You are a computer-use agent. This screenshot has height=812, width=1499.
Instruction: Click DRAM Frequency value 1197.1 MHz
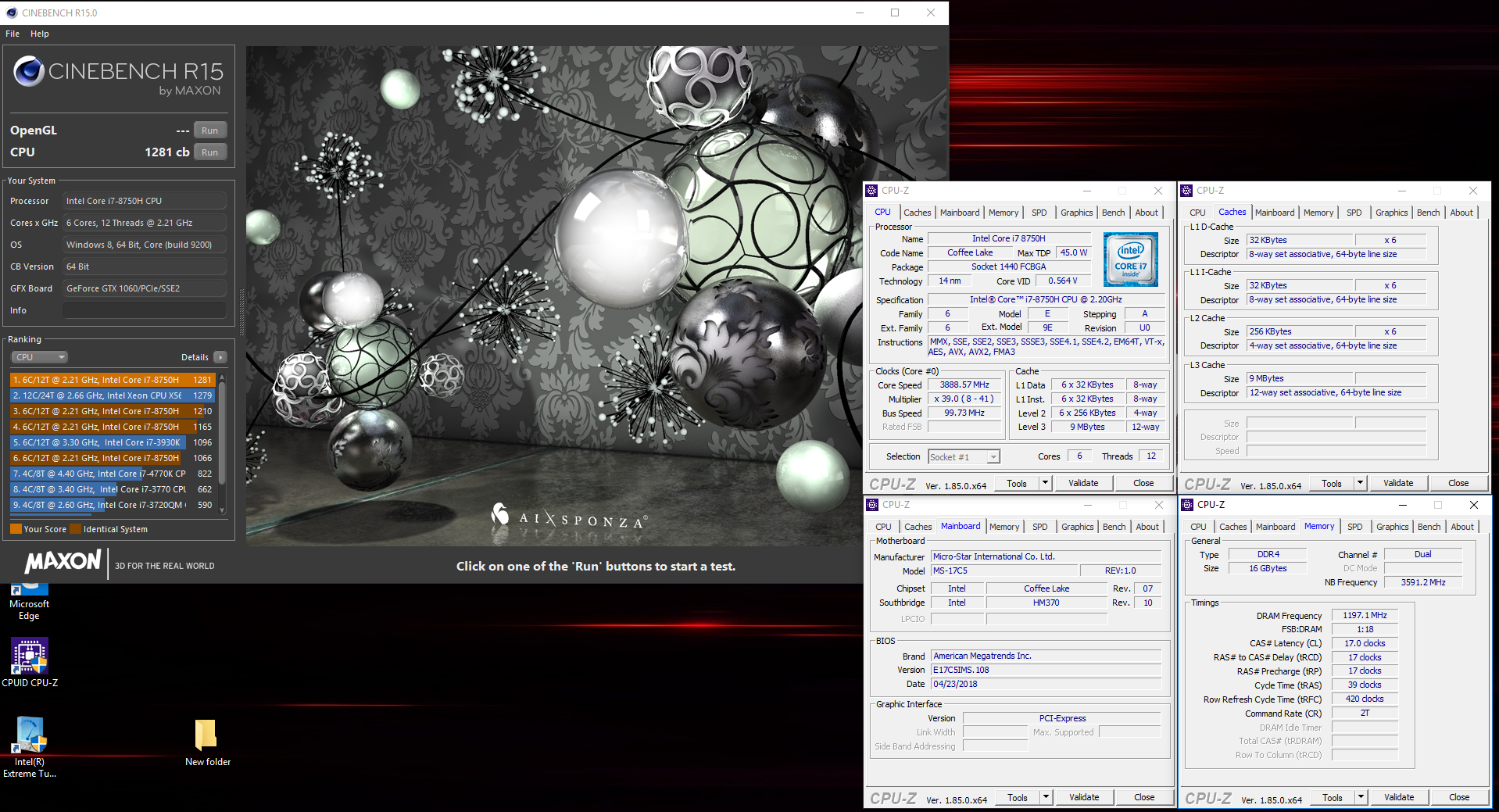1365,615
